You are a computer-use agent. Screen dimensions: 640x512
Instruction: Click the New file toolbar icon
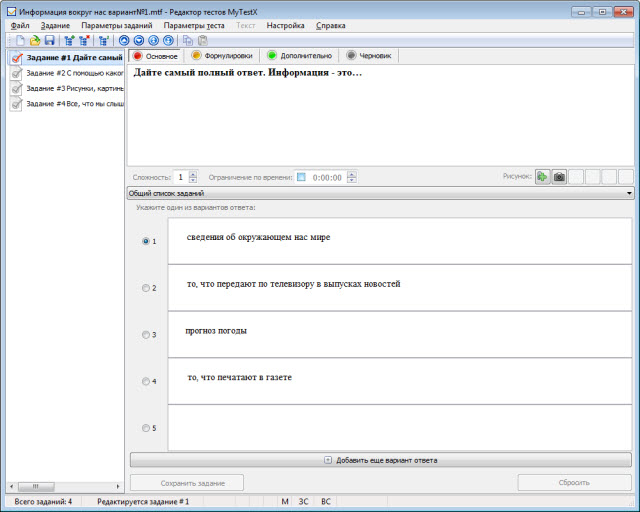19,41
